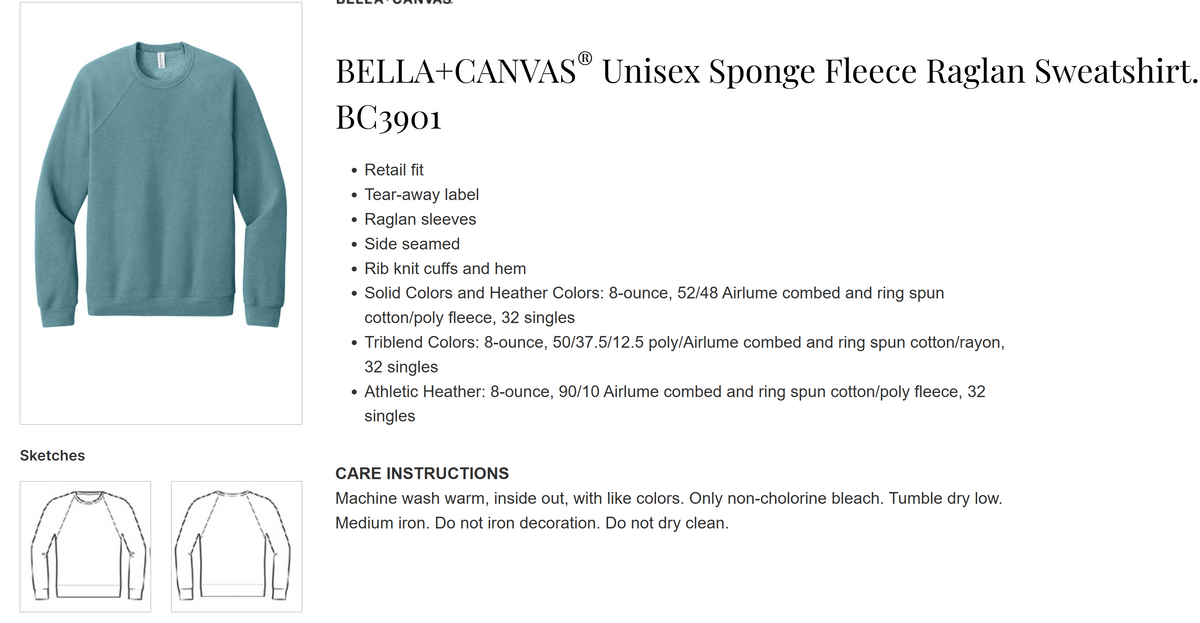1200x623 pixels.
Task: Click the Sketches section label
Action: tap(52, 455)
